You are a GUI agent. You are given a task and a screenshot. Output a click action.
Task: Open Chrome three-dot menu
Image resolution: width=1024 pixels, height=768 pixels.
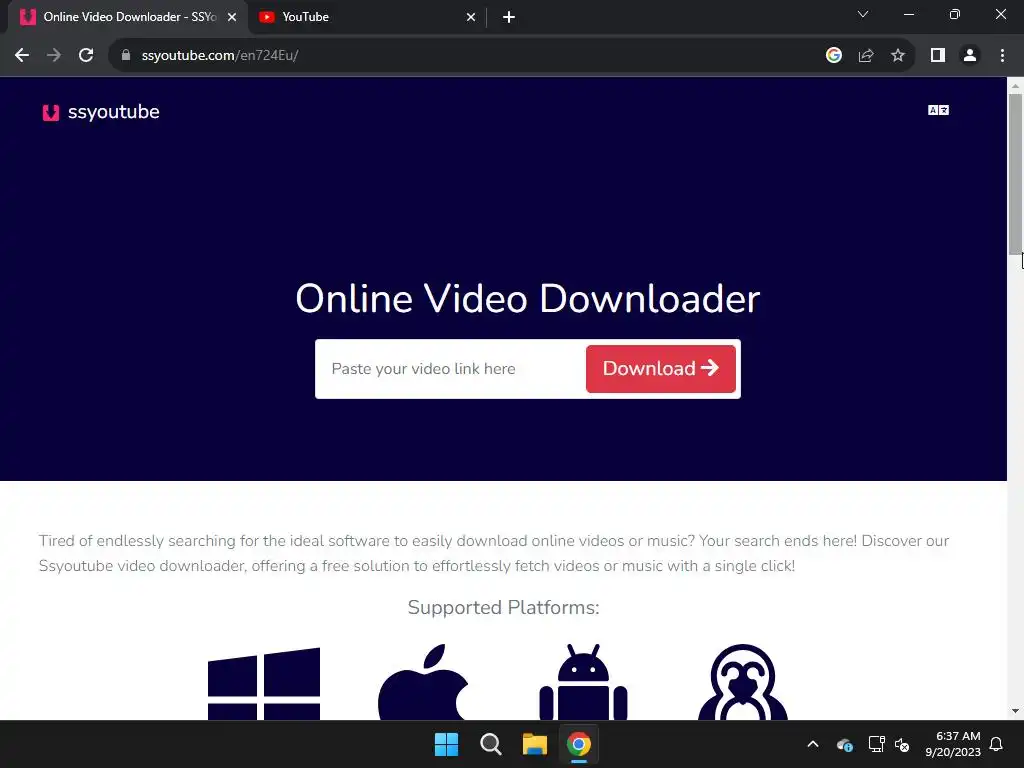tap(1002, 56)
